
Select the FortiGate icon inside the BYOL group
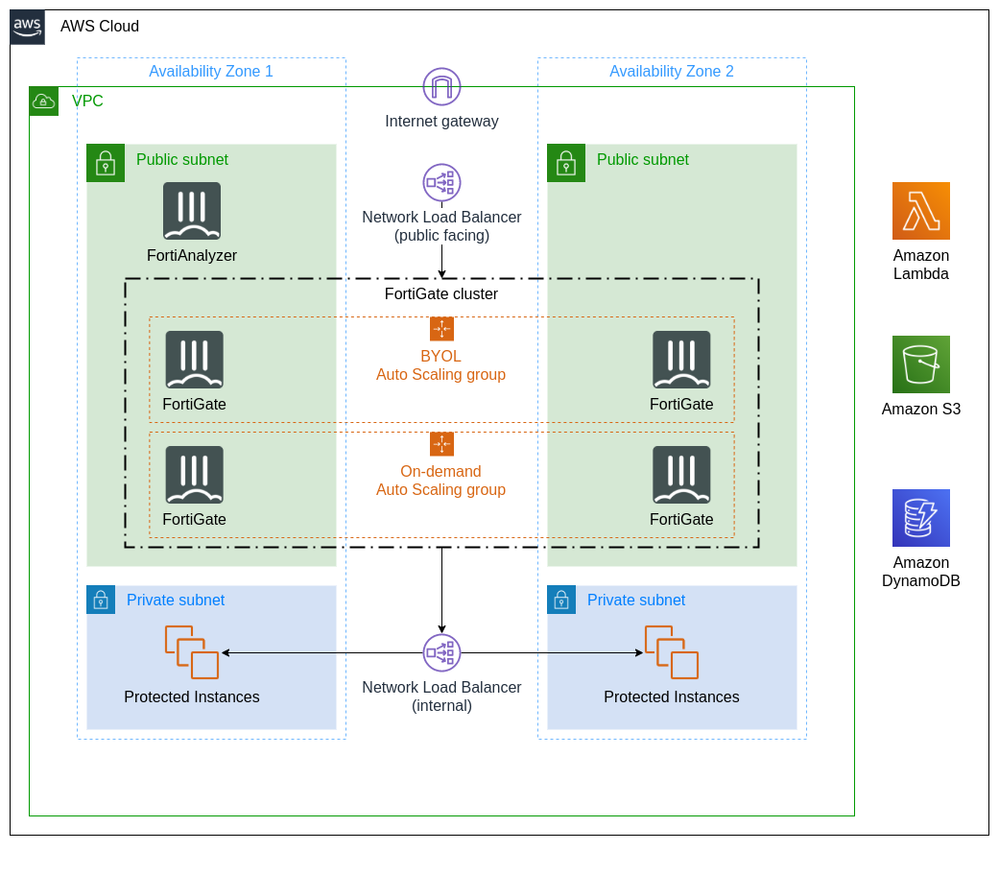click(x=194, y=360)
